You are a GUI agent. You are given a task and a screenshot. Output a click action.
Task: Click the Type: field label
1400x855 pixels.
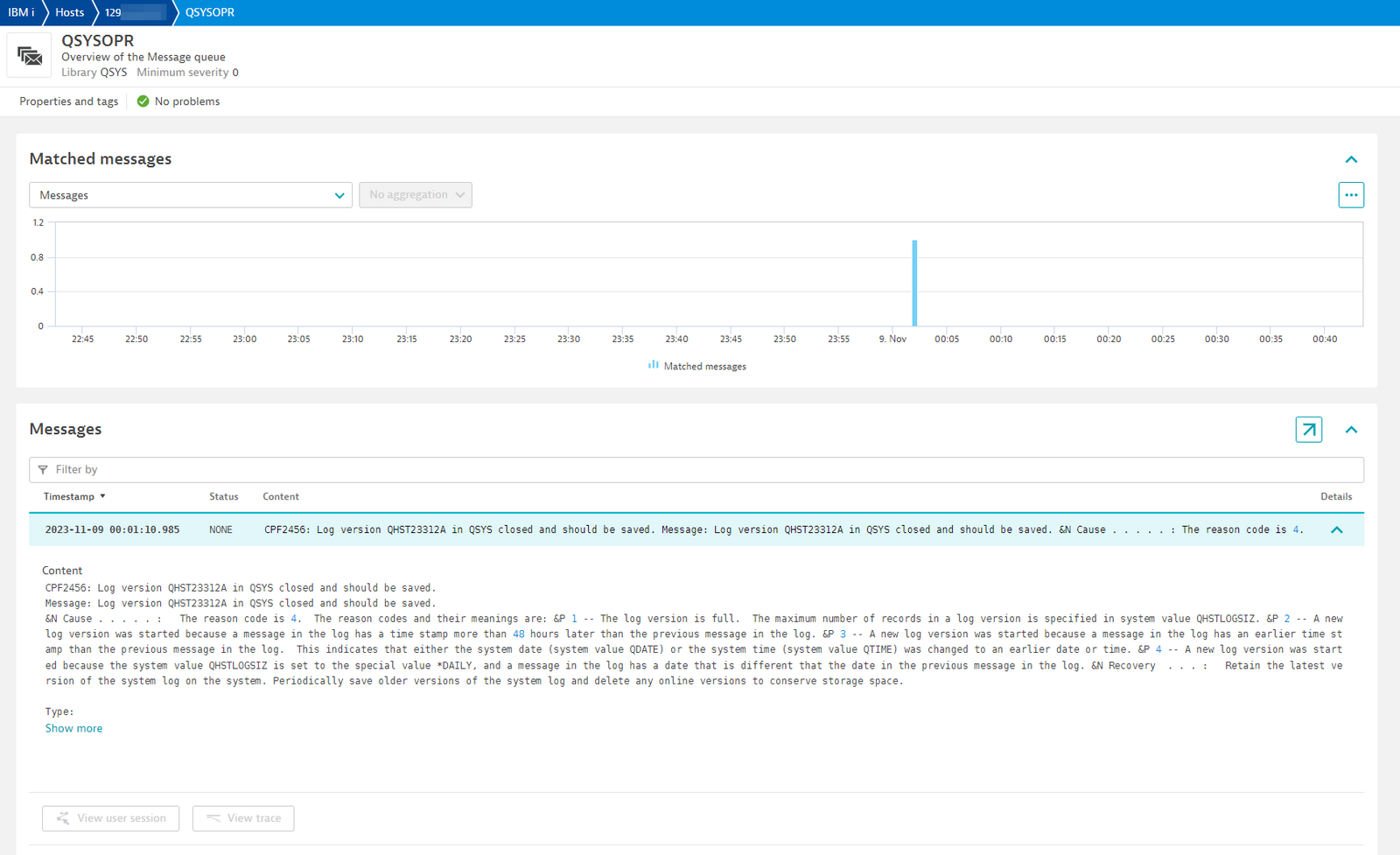(59, 712)
